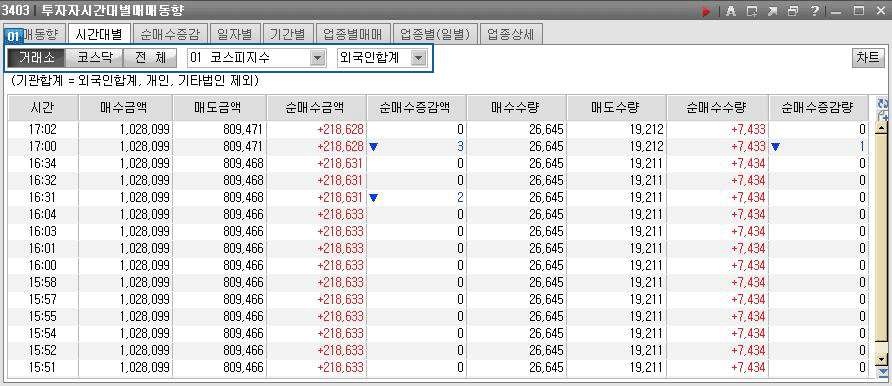Switch to the 일자별 tab
This screenshot has height=386, width=892.
pyautogui.click(x=234, y=34)
